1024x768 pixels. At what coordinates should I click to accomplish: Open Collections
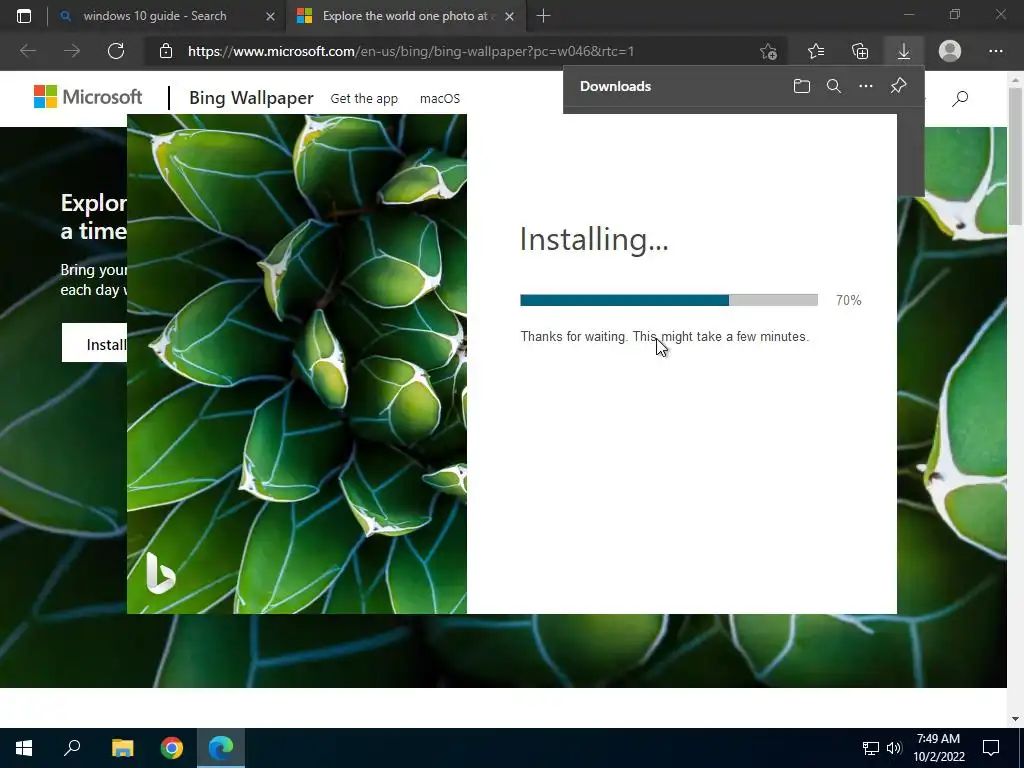coord(860,51)
